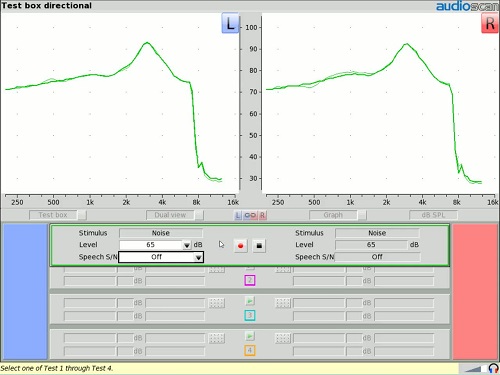Click the play arrow above Test 3
Image resolution: width=500 pixels, height=375 pixels.
[250, 301]
